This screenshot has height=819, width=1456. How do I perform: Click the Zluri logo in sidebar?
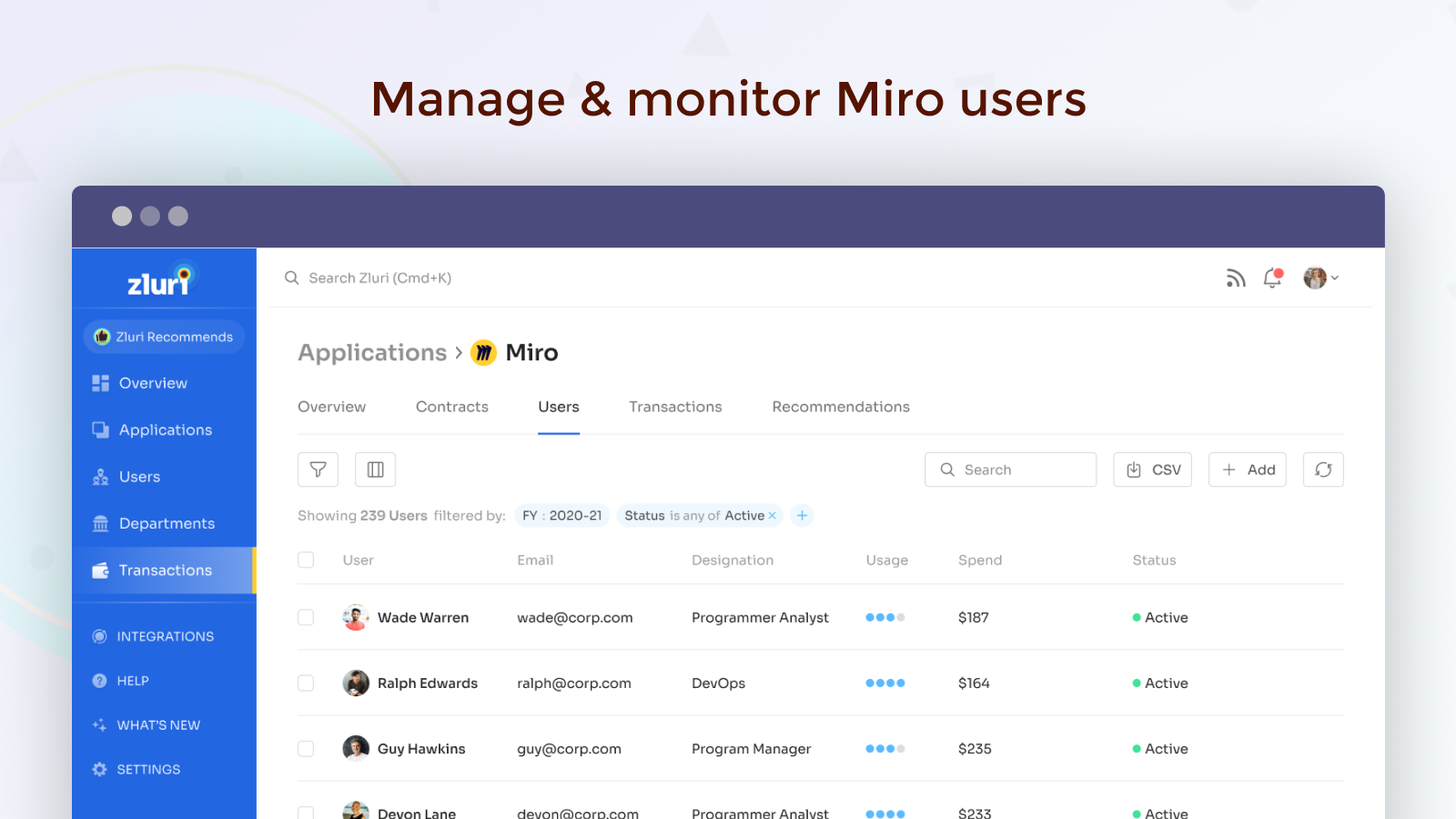point(162,280)
